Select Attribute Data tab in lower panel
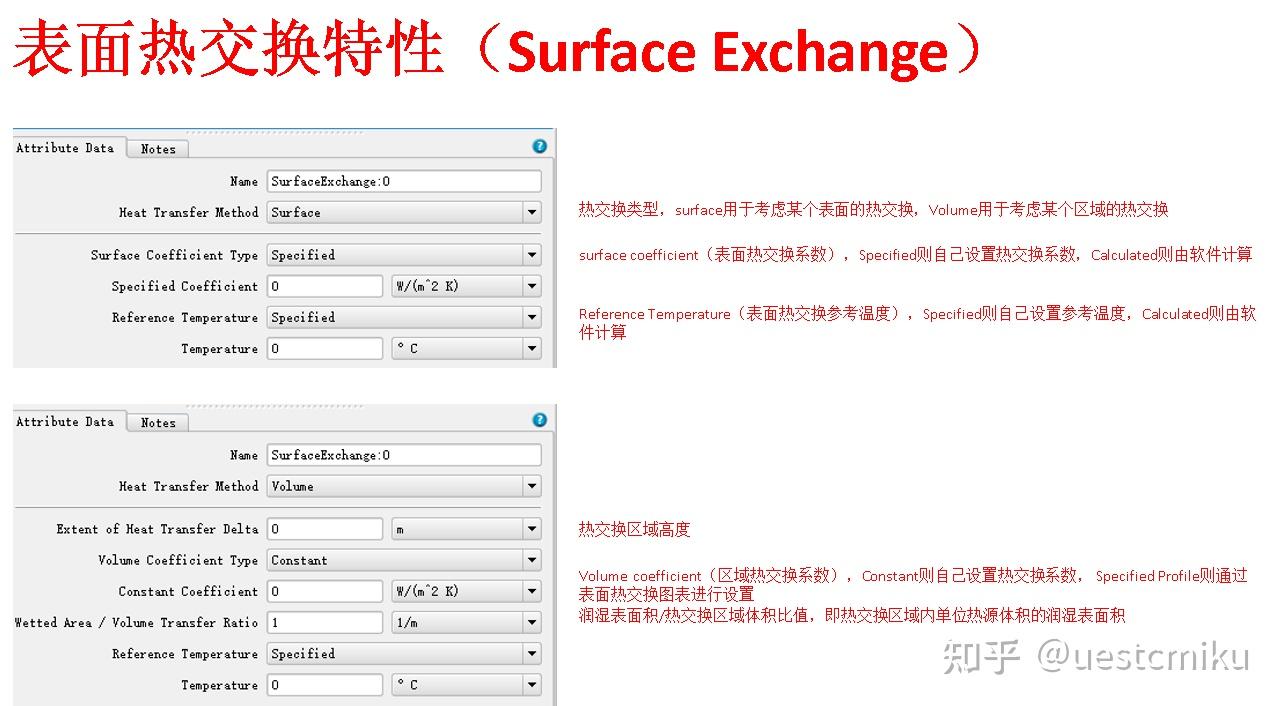 (x=66, y=422)
